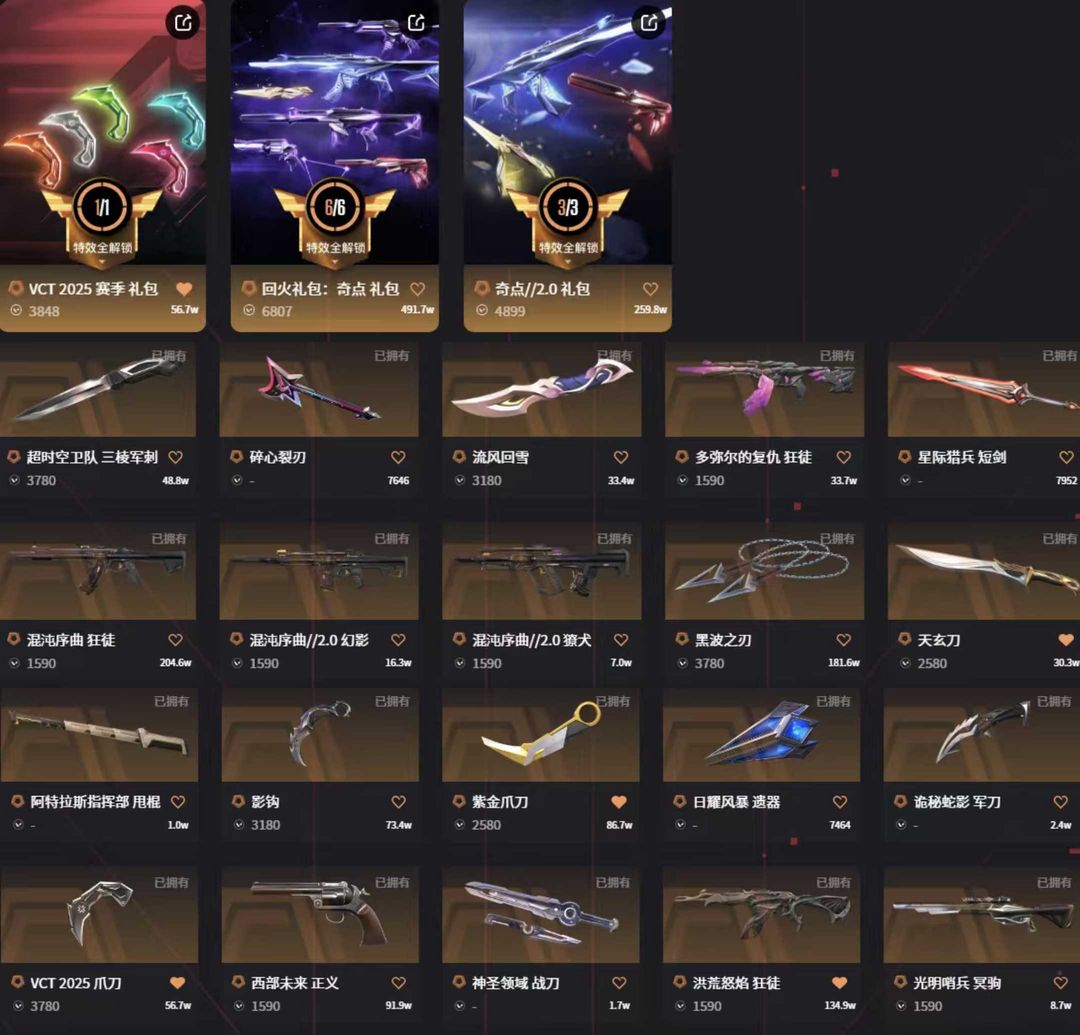Favorite the 回火礼包：奇点礼包 bundle
The image size is (1080, 1035).
tap(417, 289)
